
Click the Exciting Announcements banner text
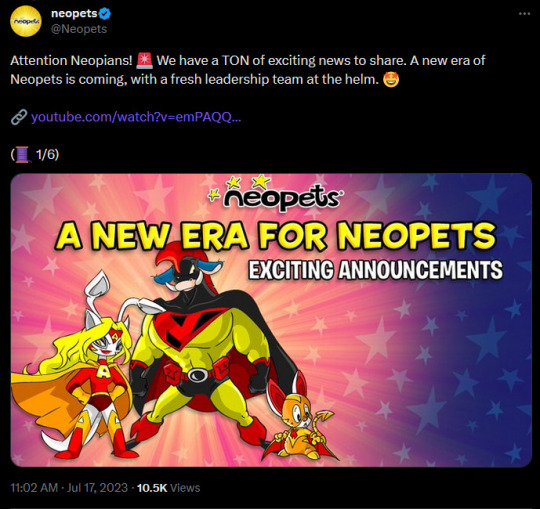click(x=375, y=270)
